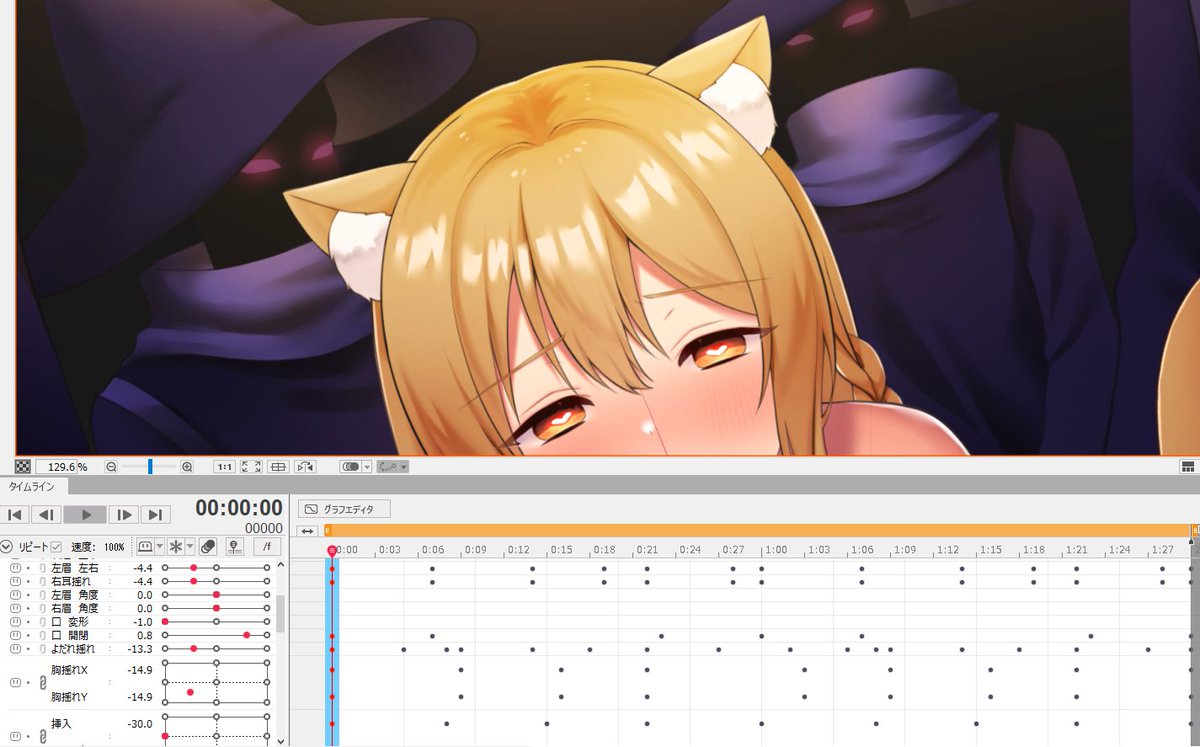Toggle keyframe face icon for 左眉 角度 row

(x=15, y=595)
